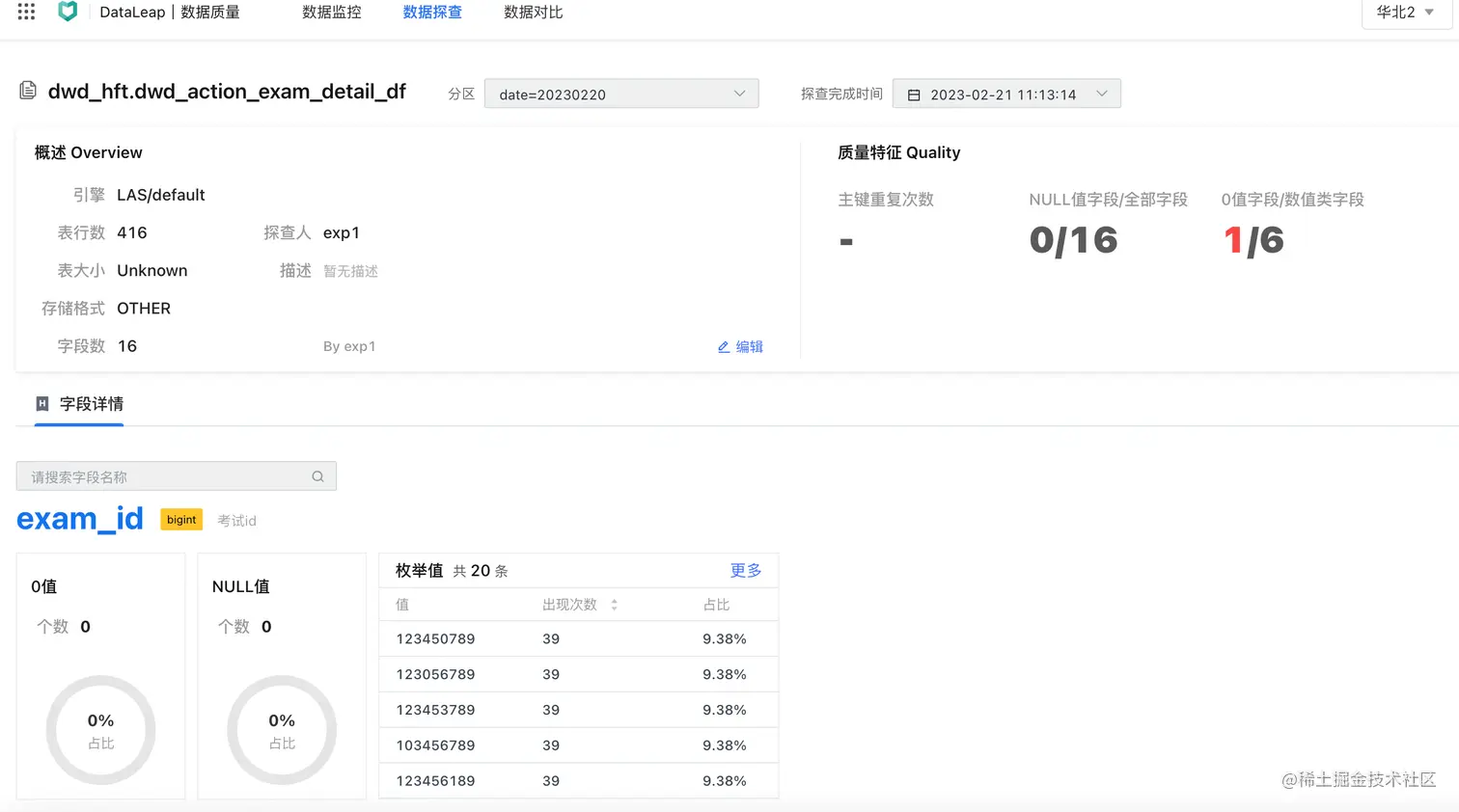Open the probe completion time dropdown
Screen dimensions: 1459x812
point(1006,94)
